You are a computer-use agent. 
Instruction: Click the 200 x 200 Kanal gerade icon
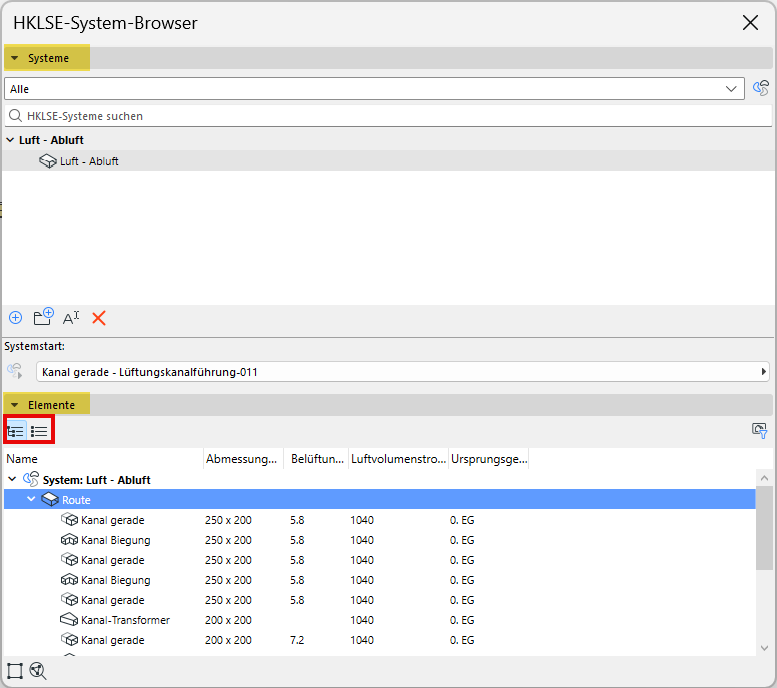point(69,639)
